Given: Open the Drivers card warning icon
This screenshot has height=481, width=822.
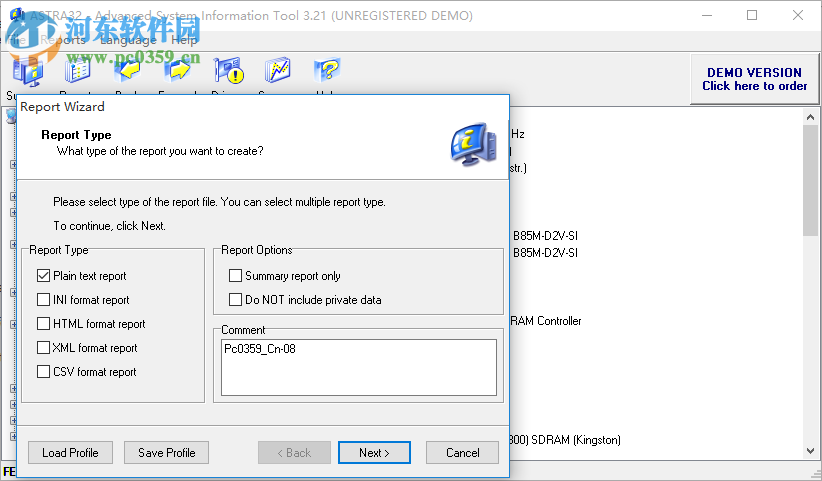Looking at the screenshot, I should [229, 70].
